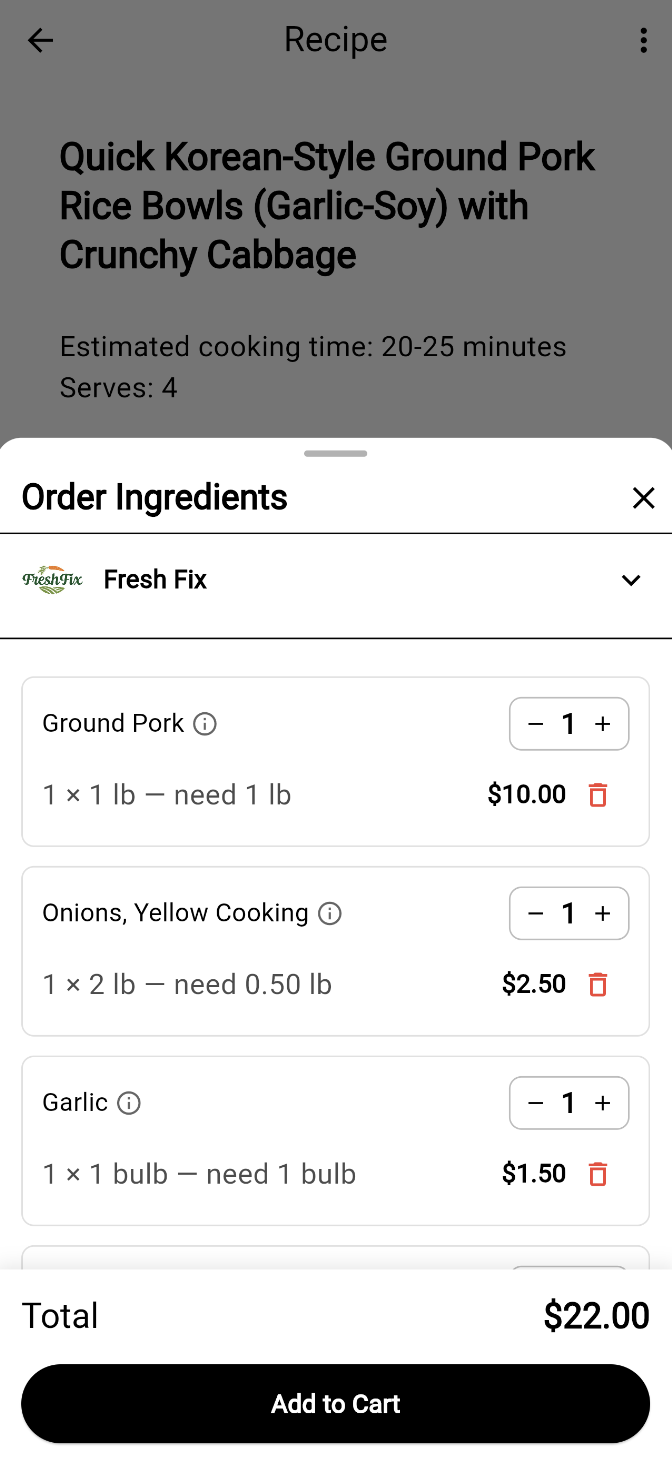Viewport: 672px width, 1464px height.
Task: Go back using the arrow icon
Action: pos(40,40)
